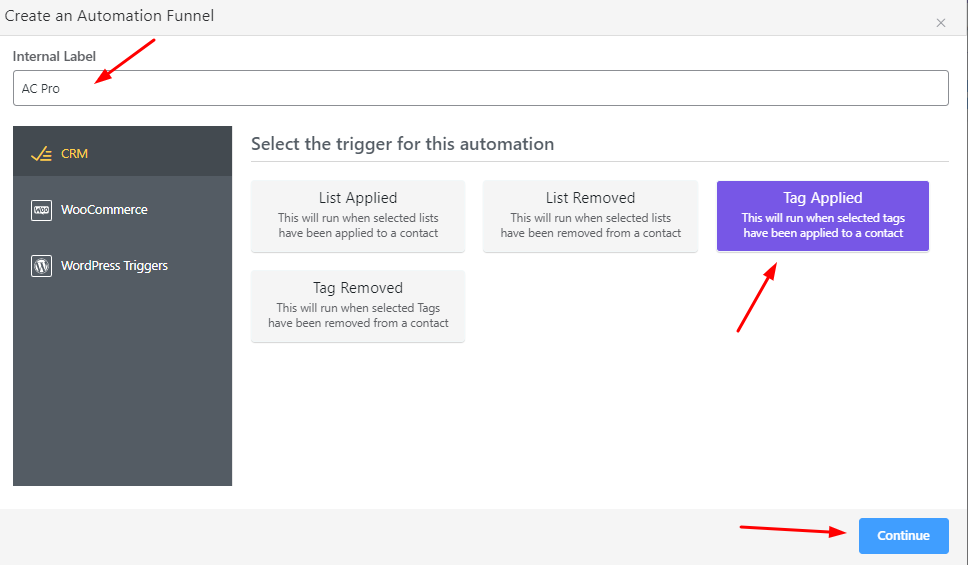Focus the Internal Label input field
Image resolution: width=968 pixels, height=565 pixels.
coord(480,88)
